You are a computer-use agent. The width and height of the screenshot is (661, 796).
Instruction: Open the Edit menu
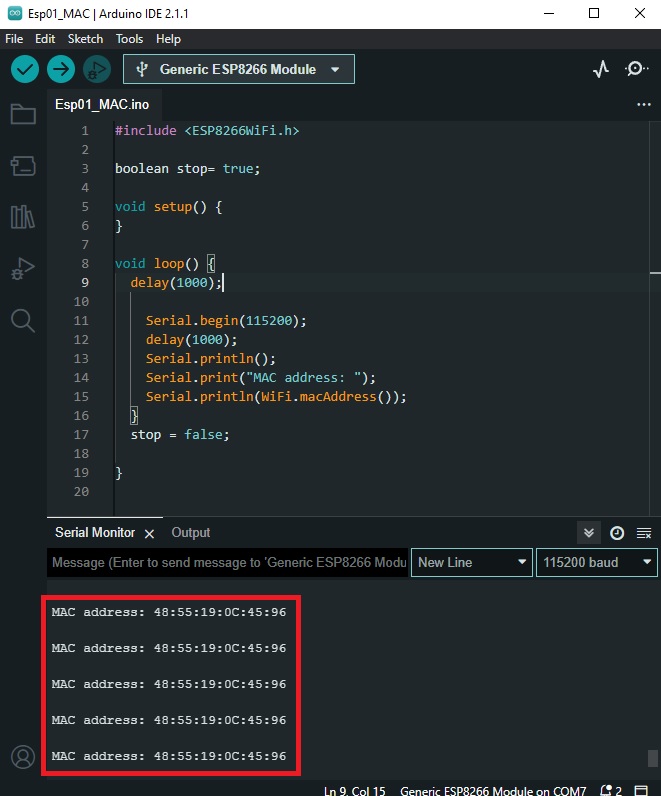coord(45,39)
